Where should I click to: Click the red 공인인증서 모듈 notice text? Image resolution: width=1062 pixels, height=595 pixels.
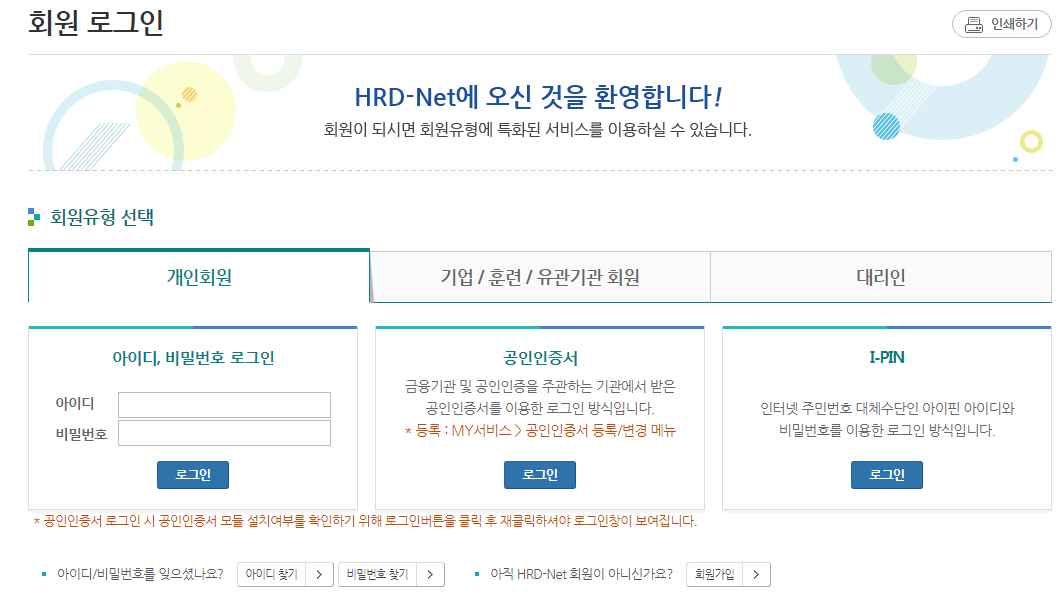[366, 521]
